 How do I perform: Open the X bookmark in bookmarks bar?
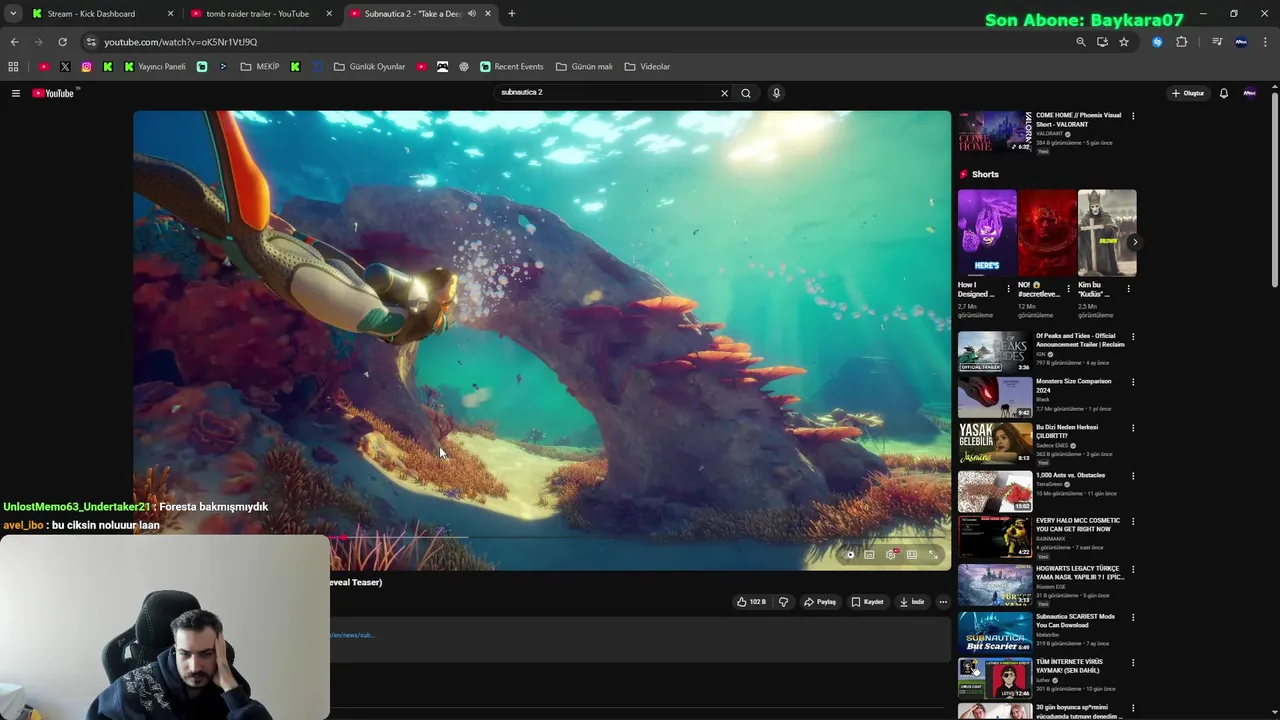[65, 67]
